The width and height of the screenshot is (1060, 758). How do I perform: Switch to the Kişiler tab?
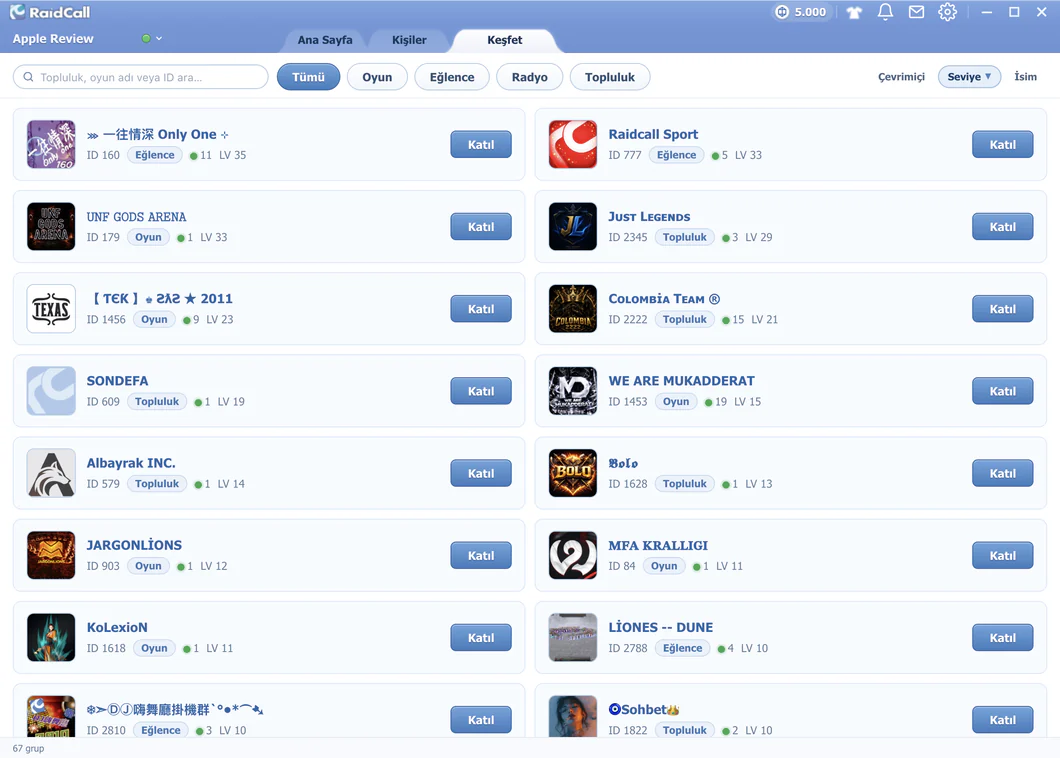coord(409,40)
